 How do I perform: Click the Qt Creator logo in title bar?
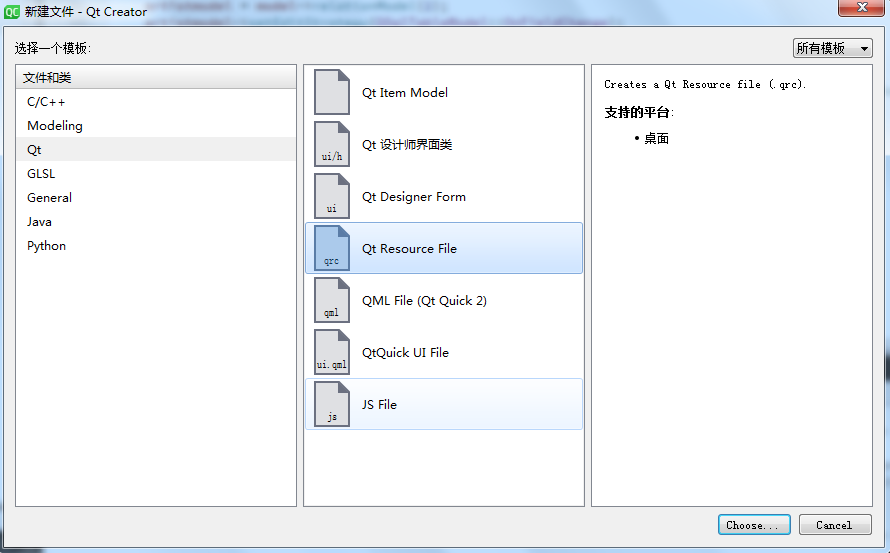point(11,11)
